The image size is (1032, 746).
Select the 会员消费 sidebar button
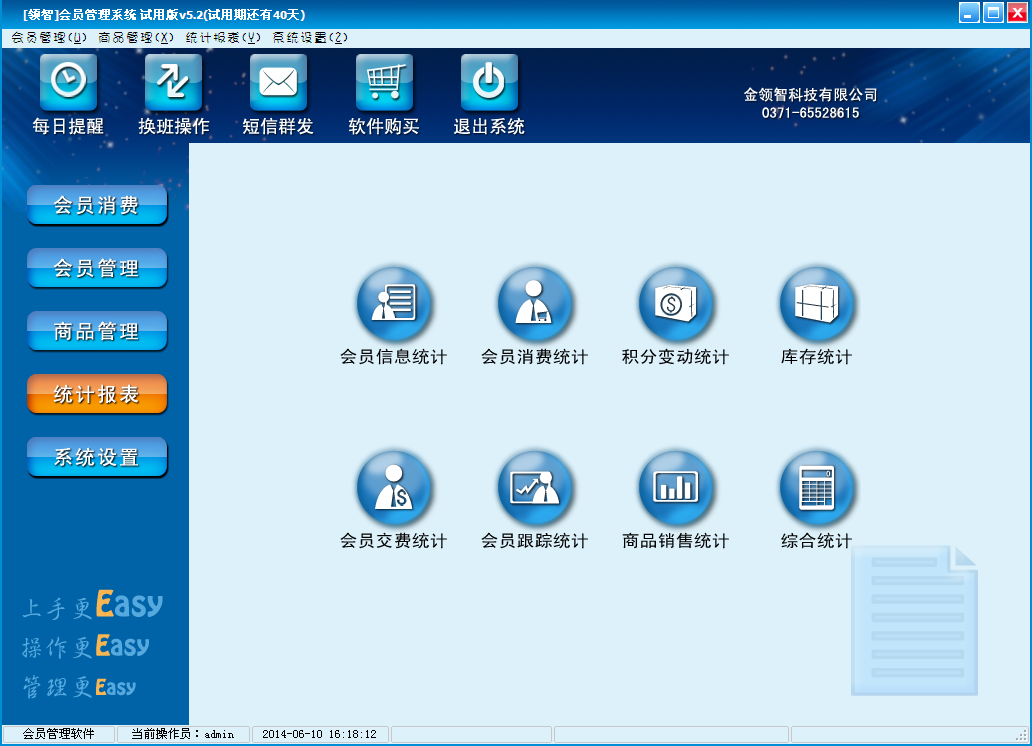tap(97, 205)
